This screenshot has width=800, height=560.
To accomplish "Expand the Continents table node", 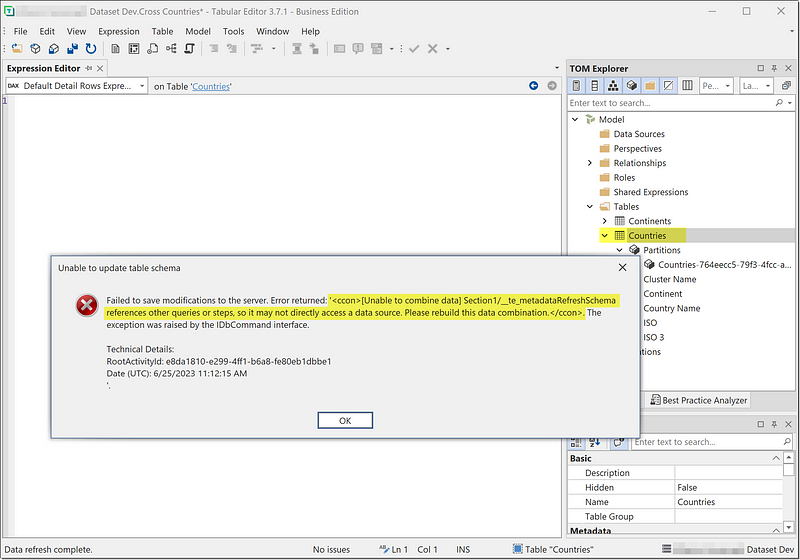I will pos(605,221).
